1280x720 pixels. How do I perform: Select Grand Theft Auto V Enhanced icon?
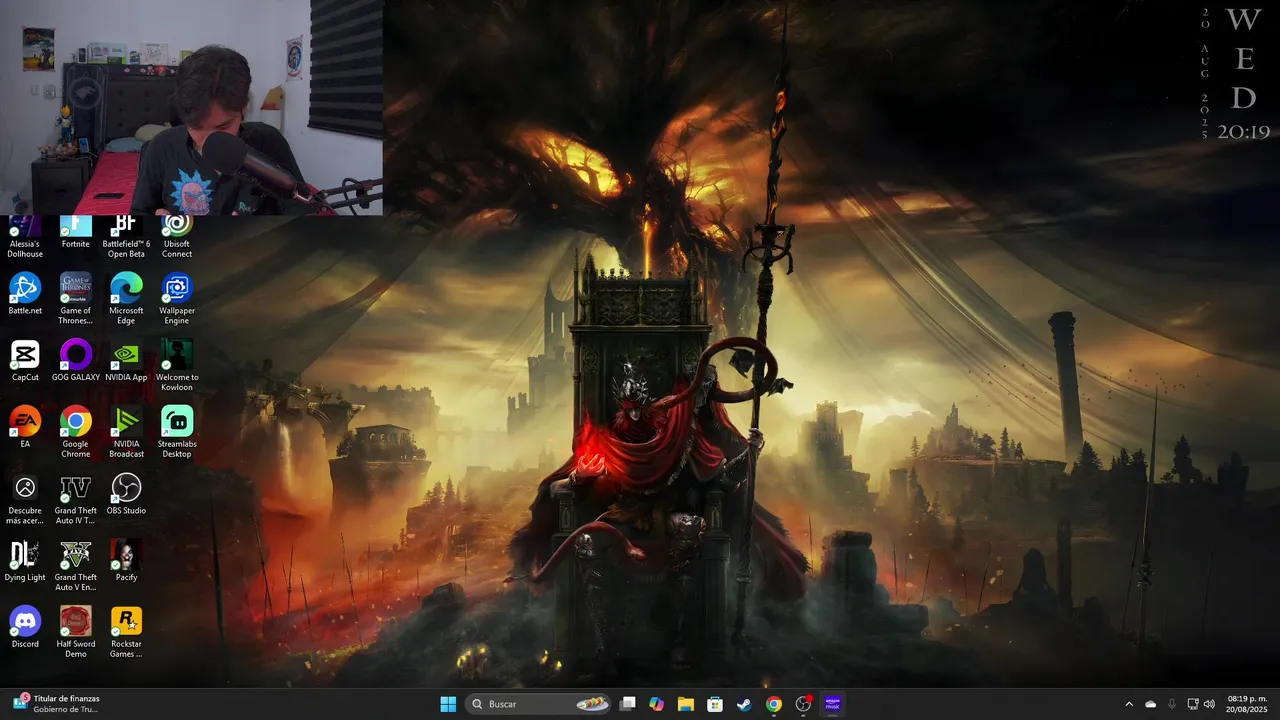[76, 566]
